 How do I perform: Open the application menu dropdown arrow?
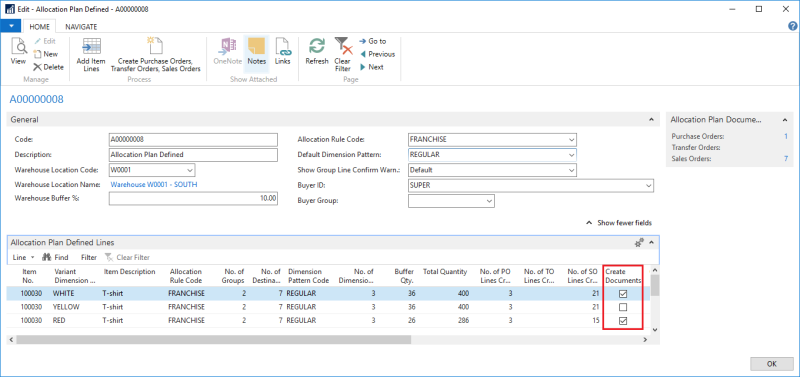(11, 26)
